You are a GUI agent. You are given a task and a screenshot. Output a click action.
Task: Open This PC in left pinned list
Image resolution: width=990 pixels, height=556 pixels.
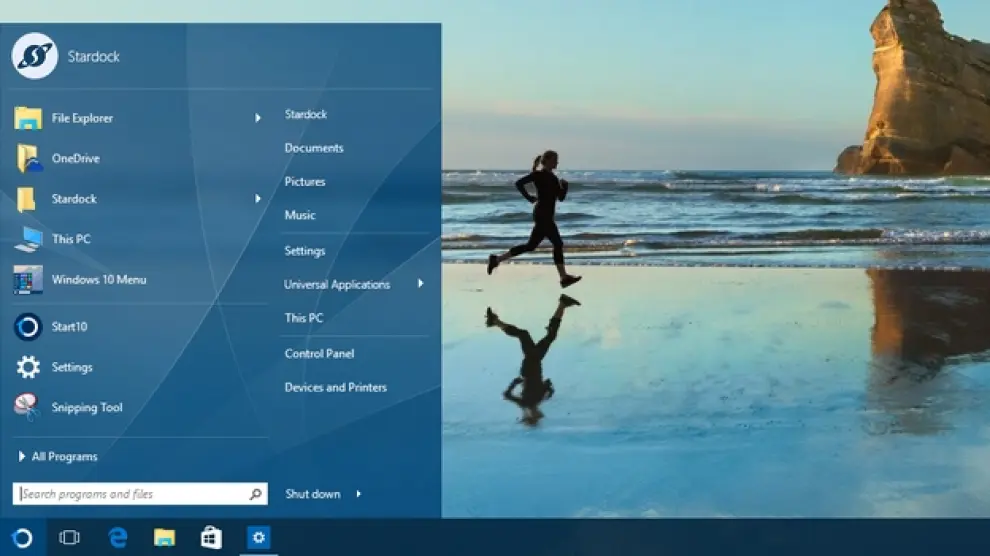point(28,239)
